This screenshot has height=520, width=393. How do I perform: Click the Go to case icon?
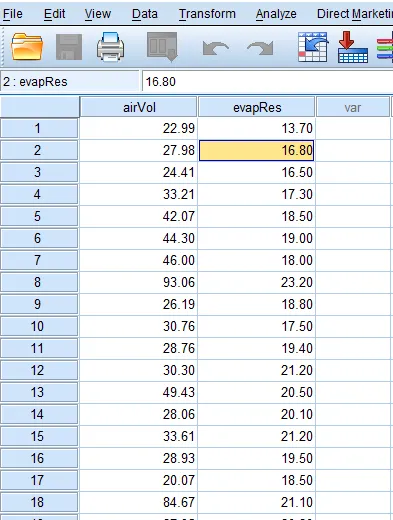click(x=313, y=47)
